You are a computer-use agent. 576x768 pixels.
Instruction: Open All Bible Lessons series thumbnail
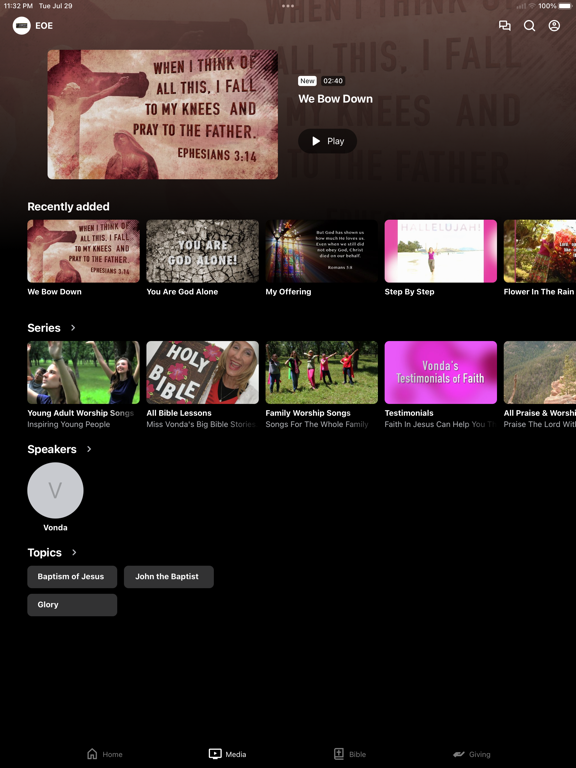[202, 372]
